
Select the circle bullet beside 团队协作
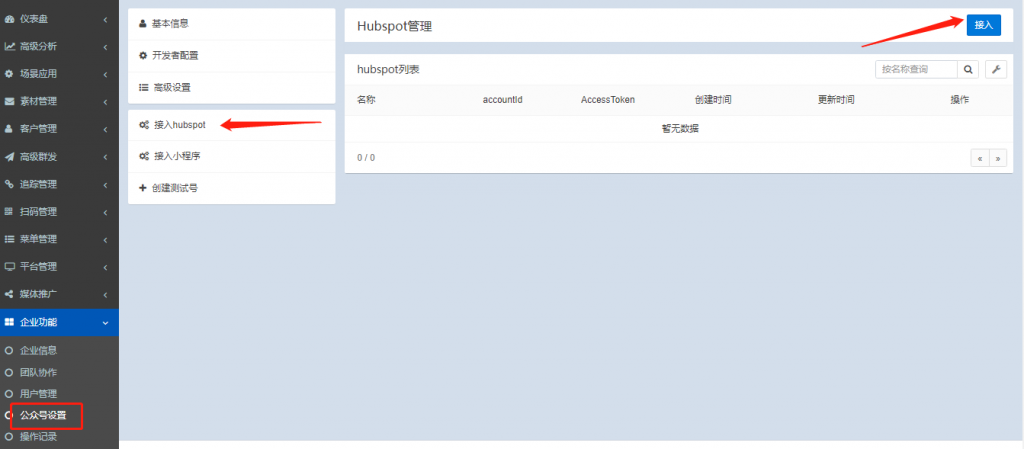click(x=9, y=373)
